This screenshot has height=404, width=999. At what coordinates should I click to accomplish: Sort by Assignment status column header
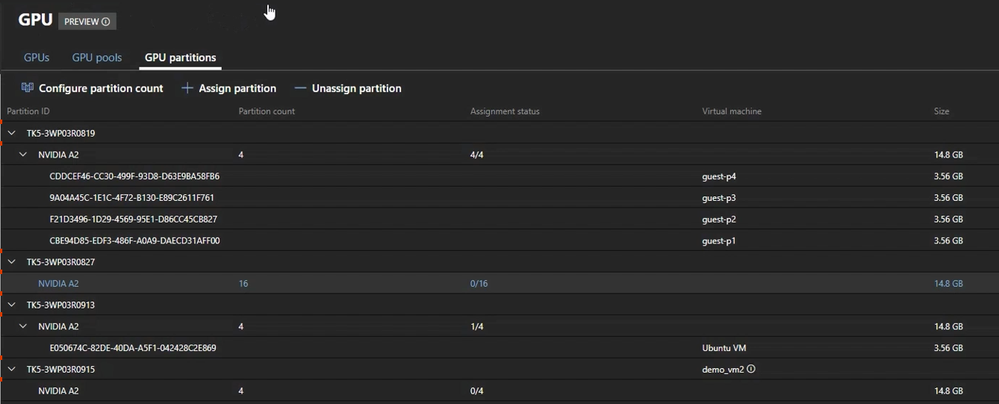point(505,112)
